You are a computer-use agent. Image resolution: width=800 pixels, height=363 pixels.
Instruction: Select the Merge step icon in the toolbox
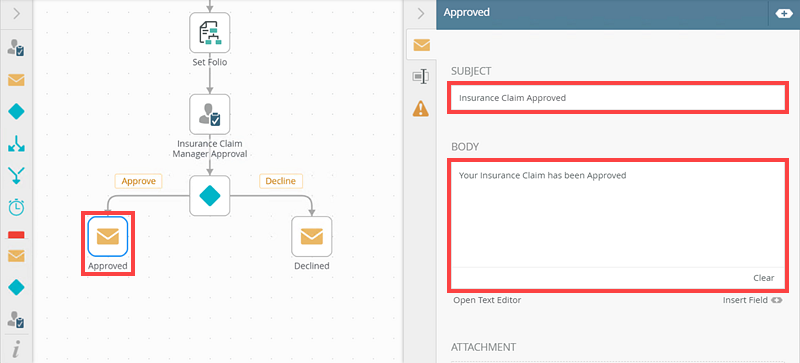coord(16,175)
